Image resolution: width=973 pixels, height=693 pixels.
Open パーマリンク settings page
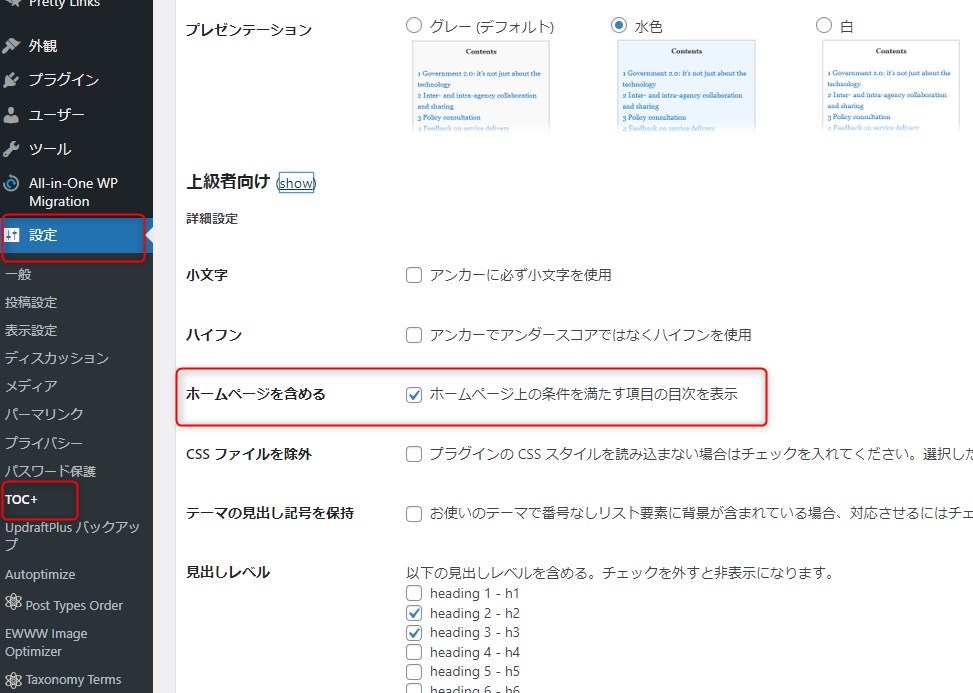tap(44, 414)
